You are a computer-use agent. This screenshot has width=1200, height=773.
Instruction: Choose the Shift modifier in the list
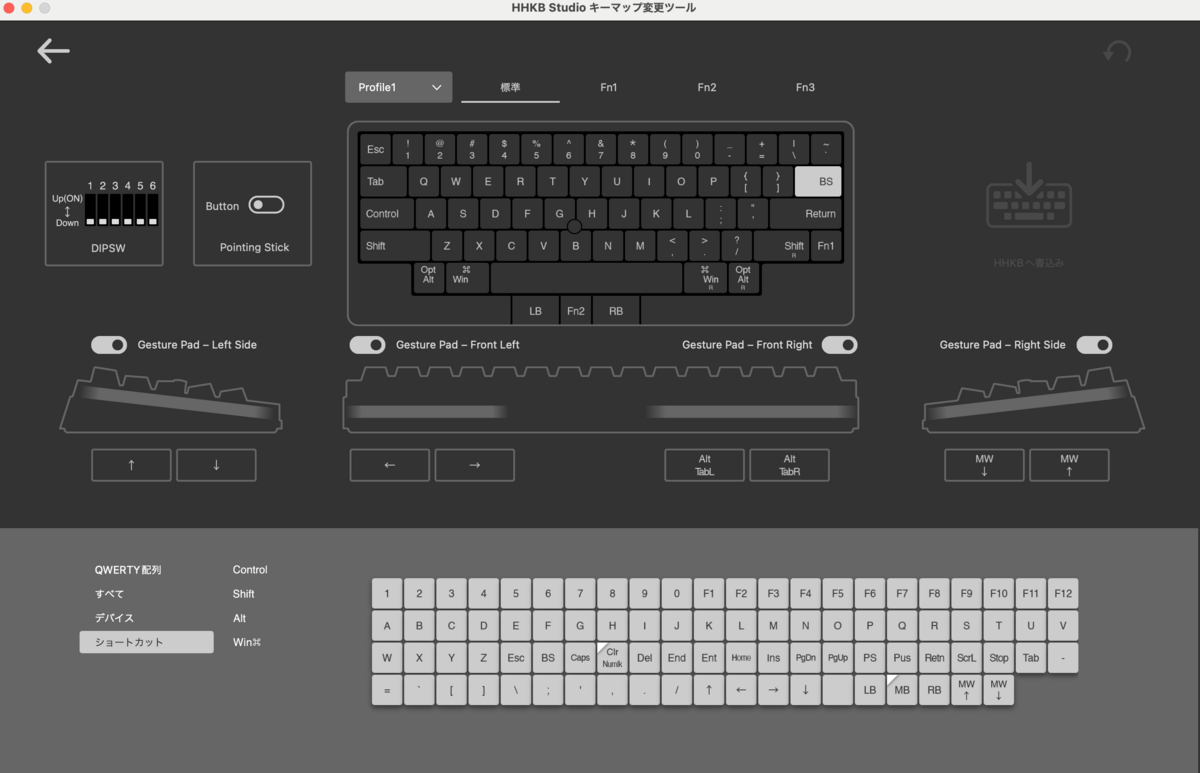244,594
